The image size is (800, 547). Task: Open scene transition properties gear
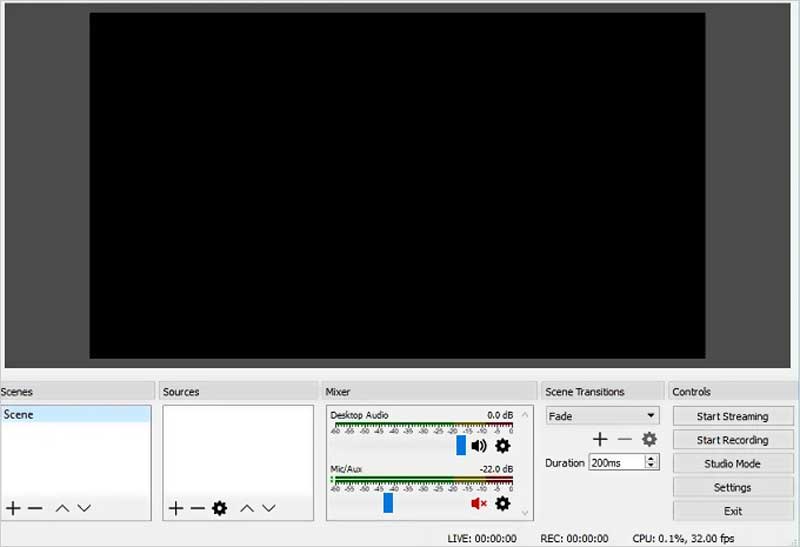coord(649,439)
